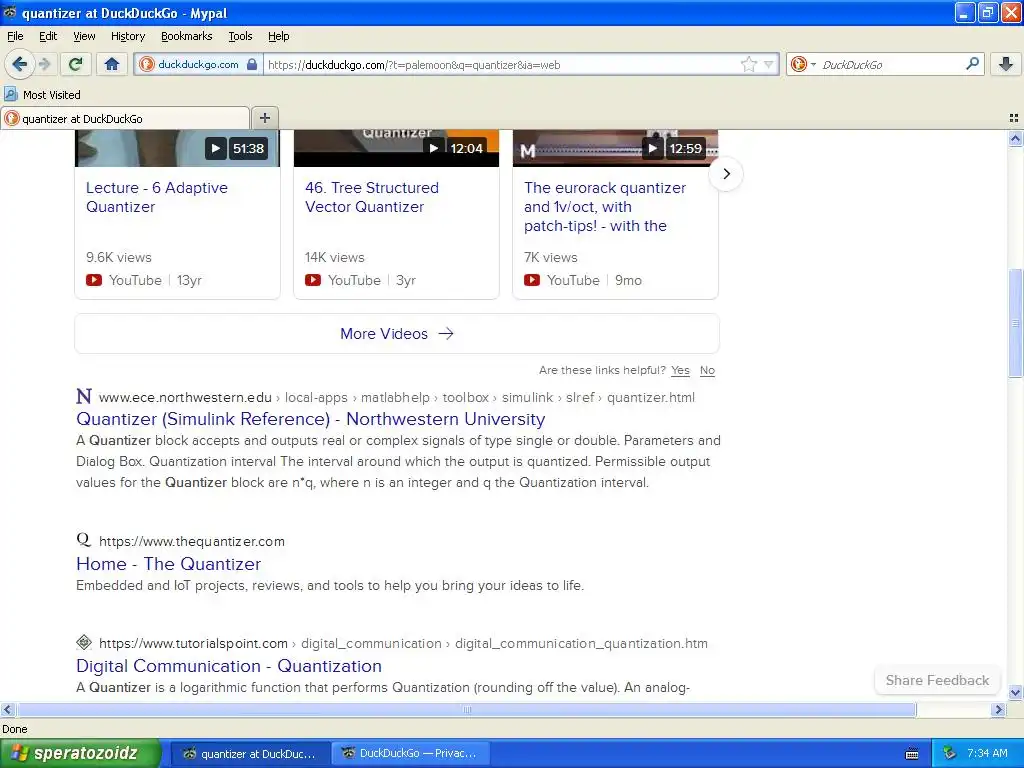The width and height of the screenshot is (1024, 768).
Task: Click the network tray icon
Action: point(949,754)
